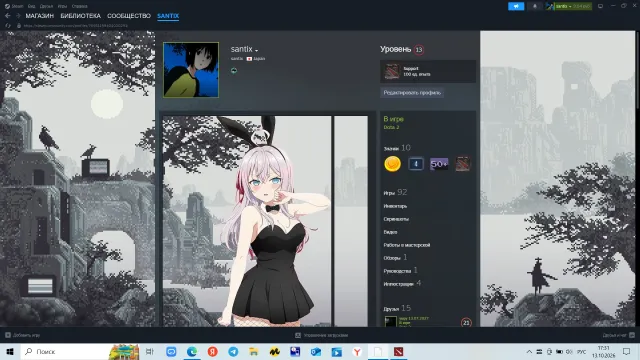Open the SANTIX tab
This screenshot has height=360, width=640.
tap(168, 16)
